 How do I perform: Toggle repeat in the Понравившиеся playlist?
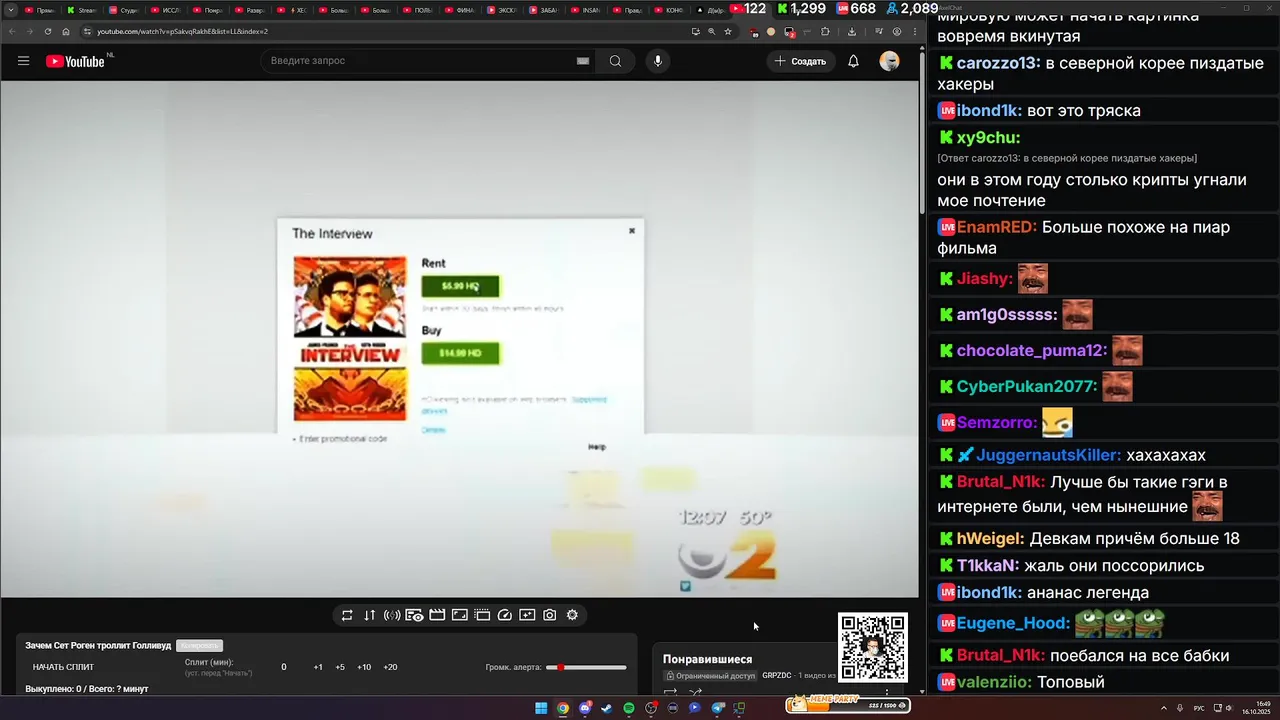click(671, 692)
